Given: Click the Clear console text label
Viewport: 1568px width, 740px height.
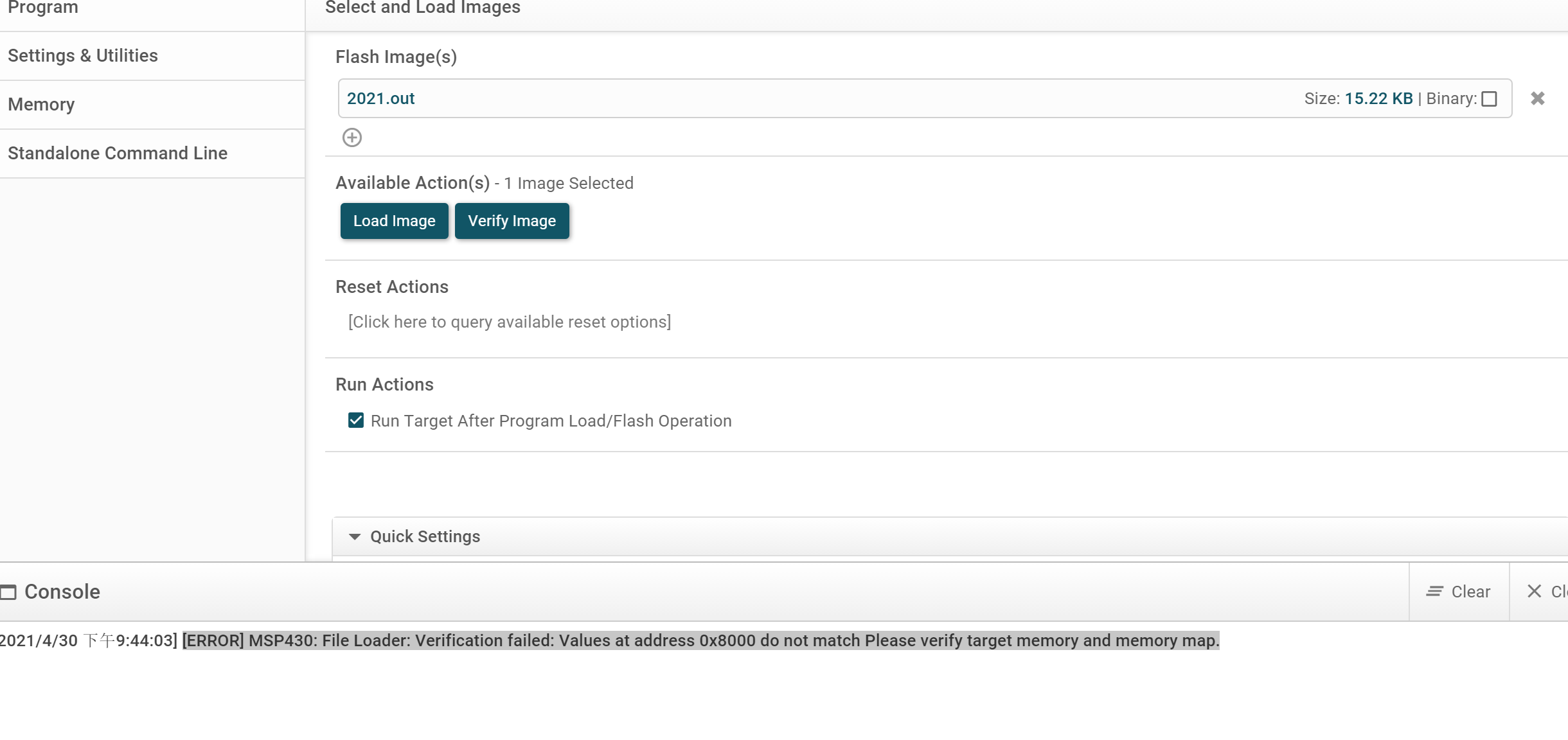Looking at the screenshot, I should tap(1470, 592).
